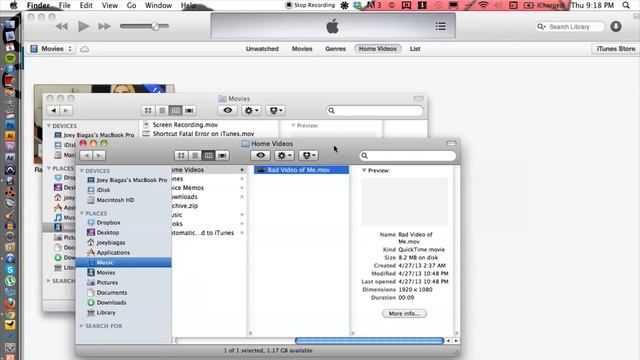Click the Home Videos window toolbar toggle pill

pyautogui.click(x=451, y=144)
